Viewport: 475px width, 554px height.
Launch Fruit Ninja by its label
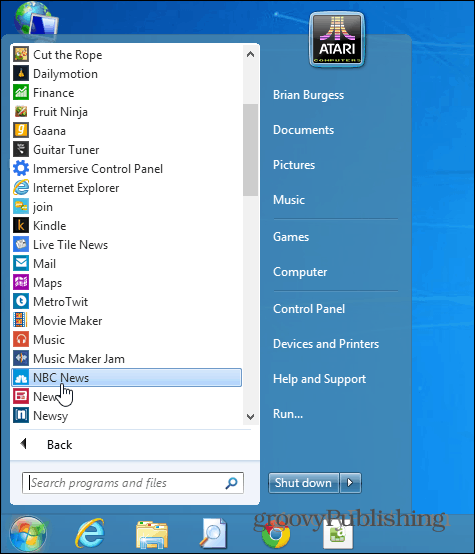[x=60, y=112]
